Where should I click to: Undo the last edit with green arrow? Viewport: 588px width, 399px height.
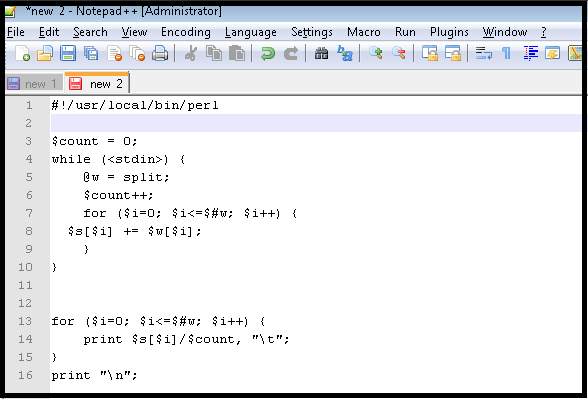coord(267,53)
